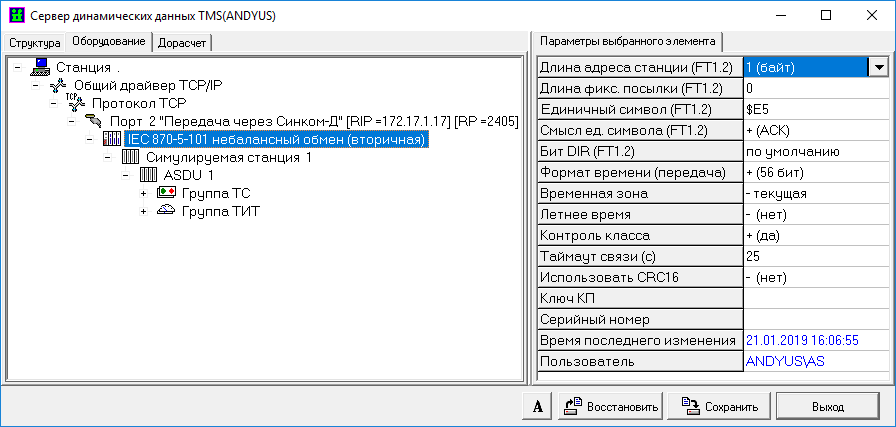Click the Симулируемая станция 1 icon

130,158
